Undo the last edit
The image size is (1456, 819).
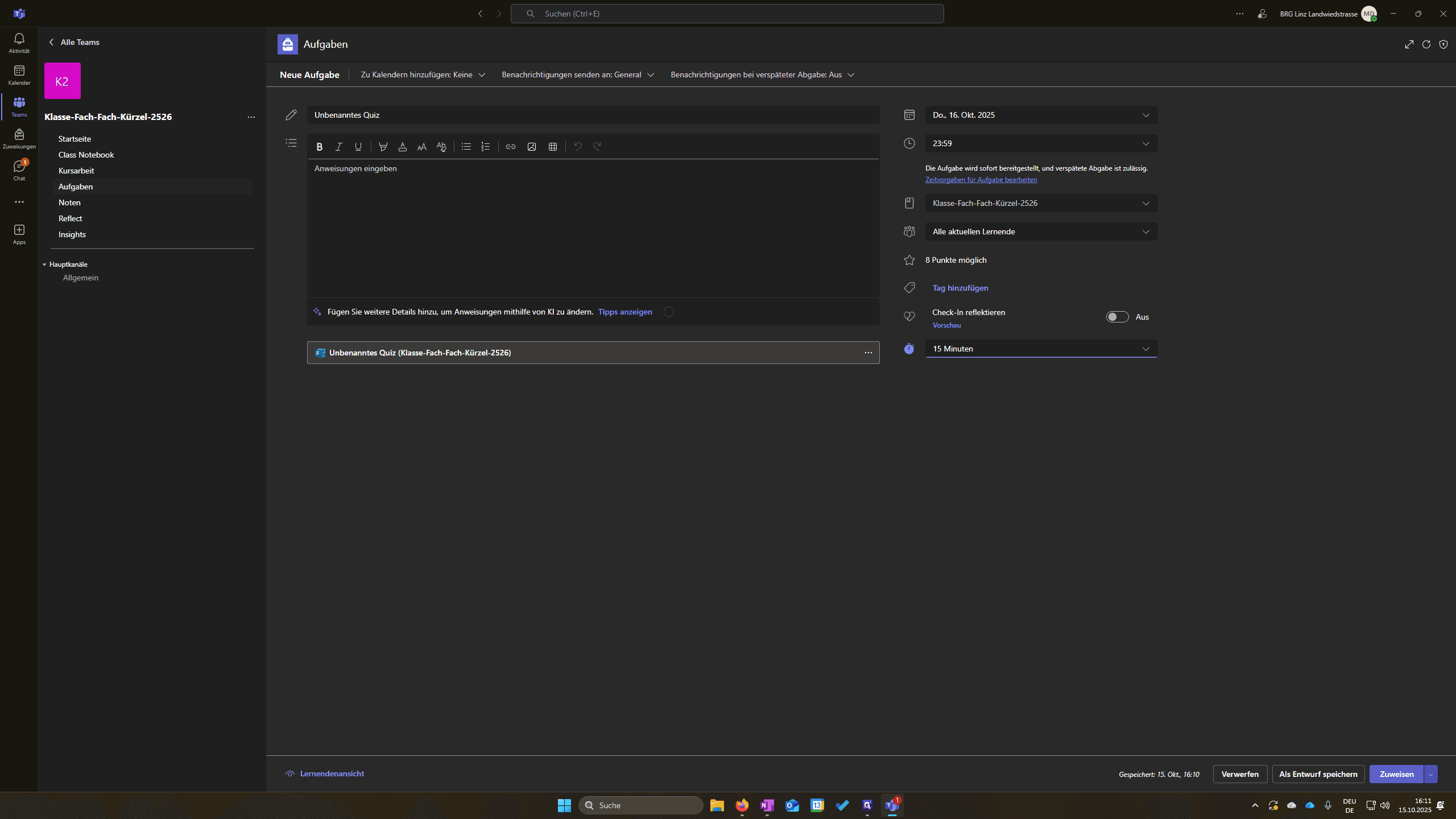[x=578, y=147]
